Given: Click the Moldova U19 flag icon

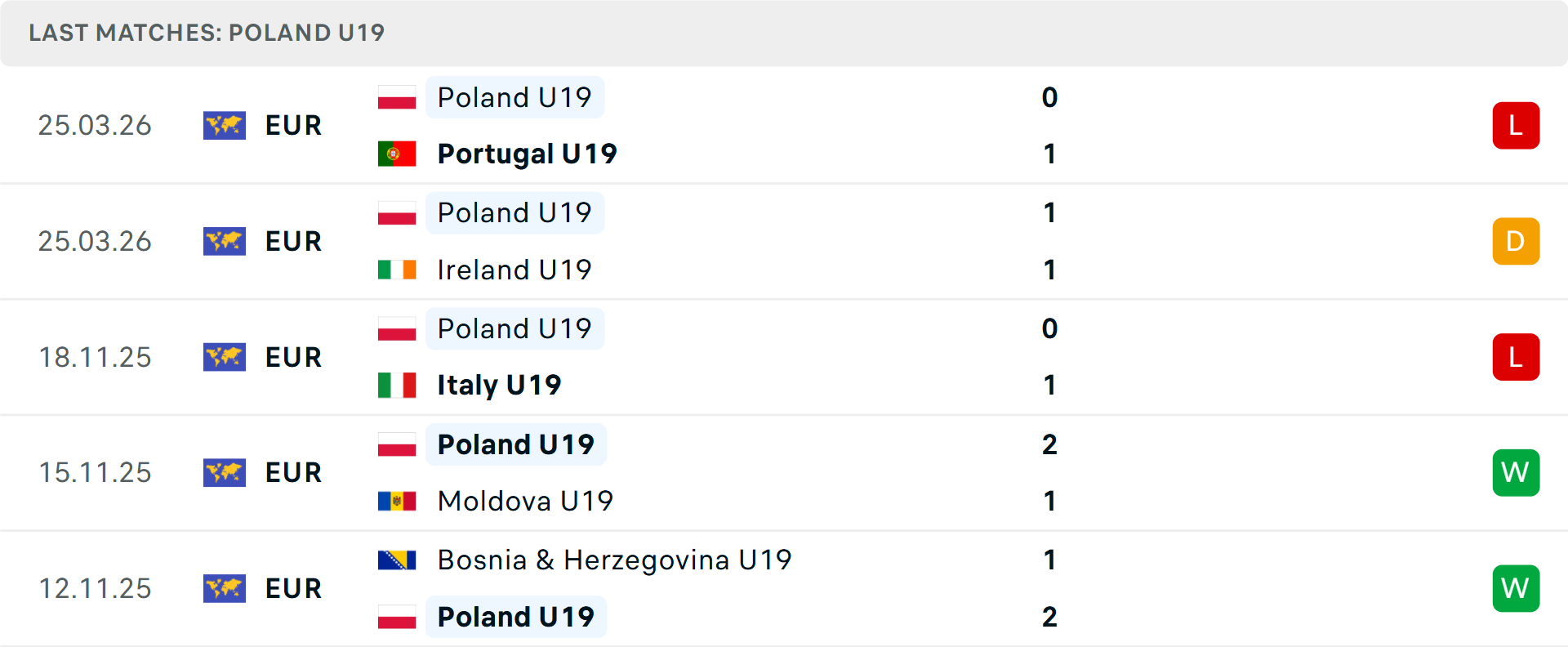Looking at the screenshot, I should [x=397, y=501].
